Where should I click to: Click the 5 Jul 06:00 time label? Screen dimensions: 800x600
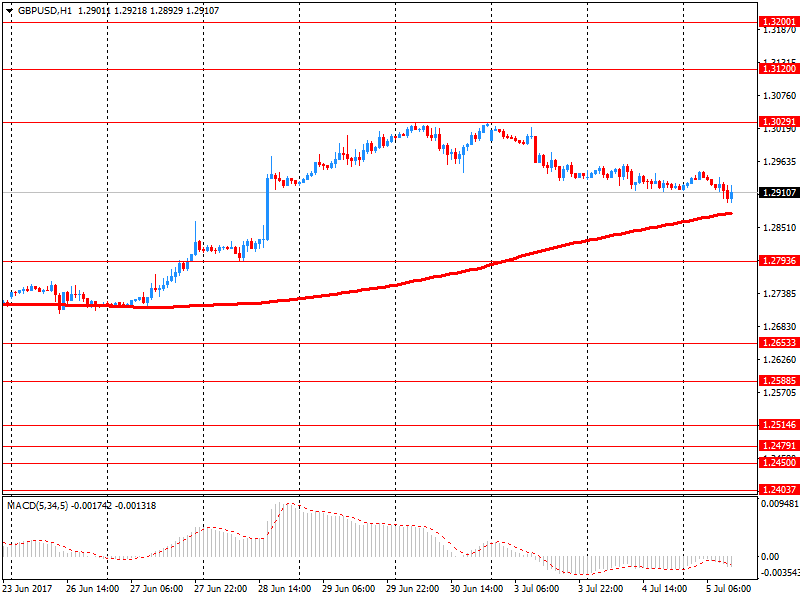[729, 588]
